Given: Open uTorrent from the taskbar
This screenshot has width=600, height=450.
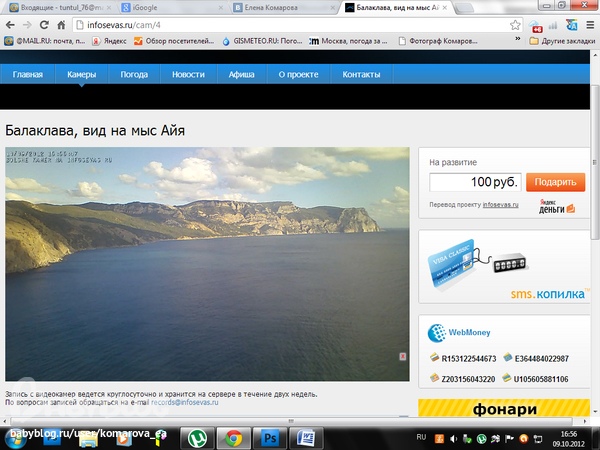Looking at the screenshot, I should [196, 438].
